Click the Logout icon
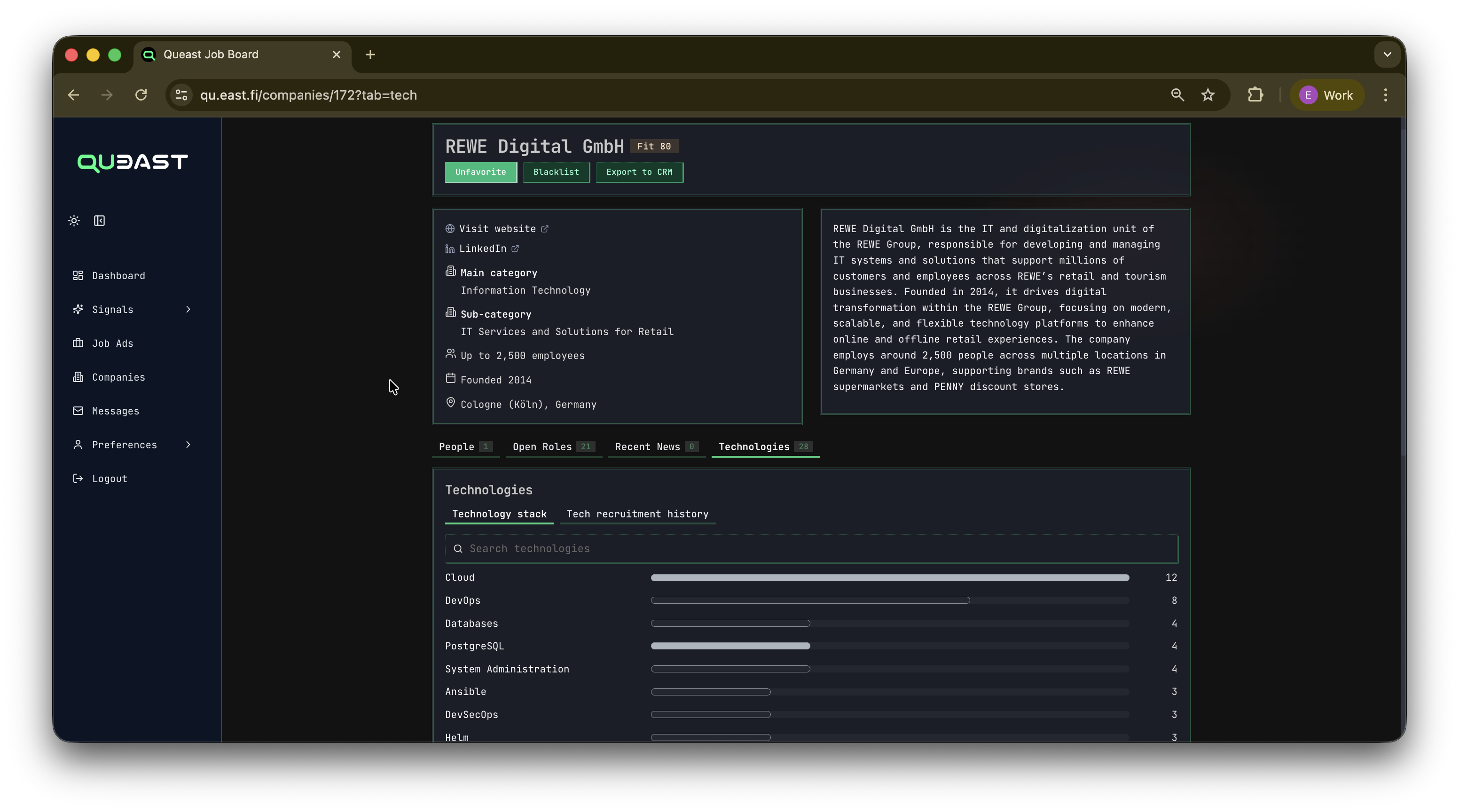The width and height of the screenshot is (1459, 812). pyautogui.click(x=78, y=478)
